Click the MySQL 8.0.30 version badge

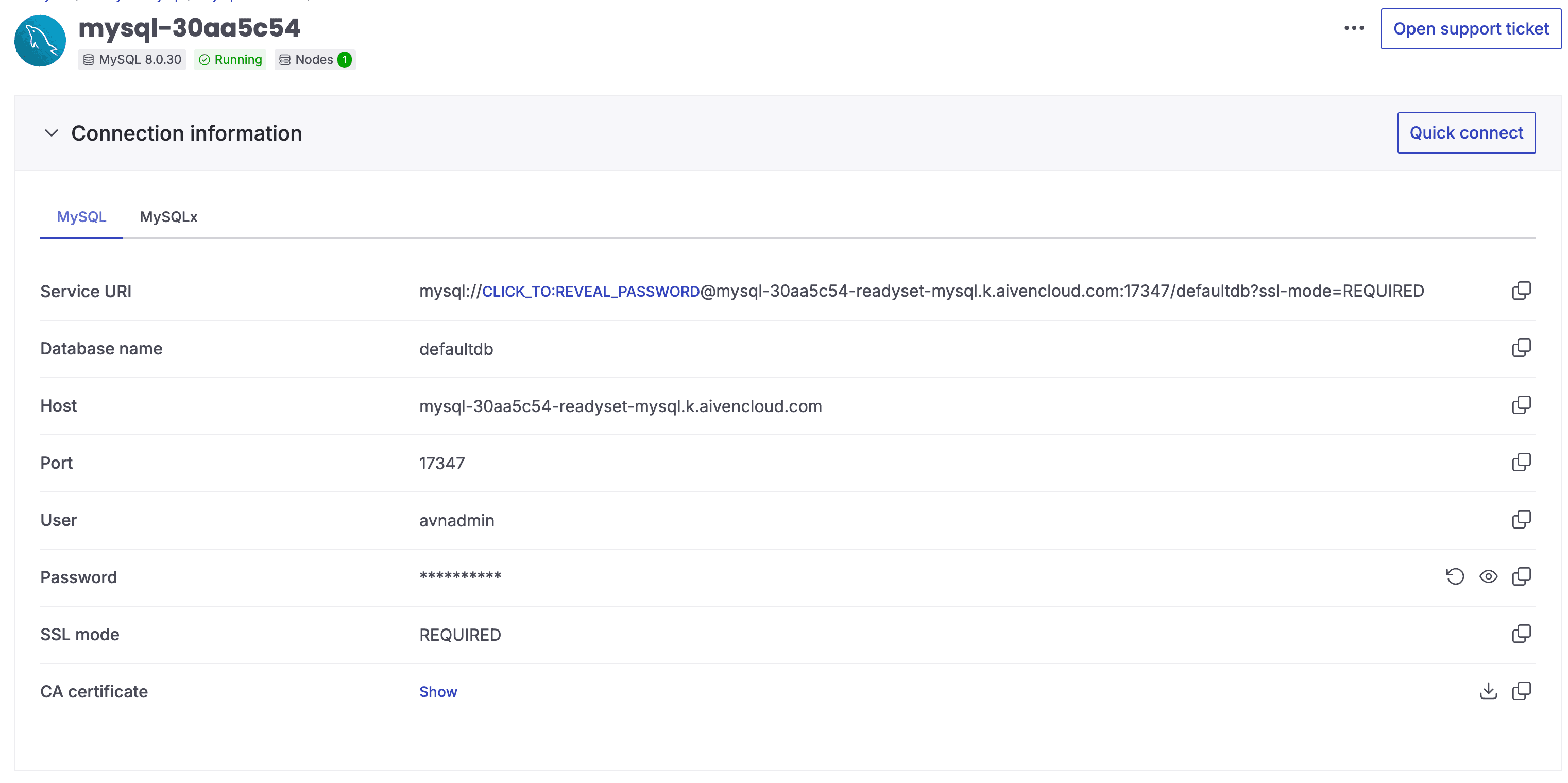132,60
